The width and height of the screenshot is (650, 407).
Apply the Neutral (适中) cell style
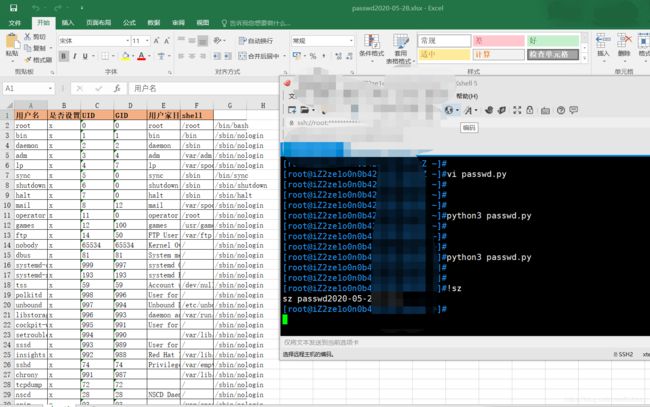[444, 54]
